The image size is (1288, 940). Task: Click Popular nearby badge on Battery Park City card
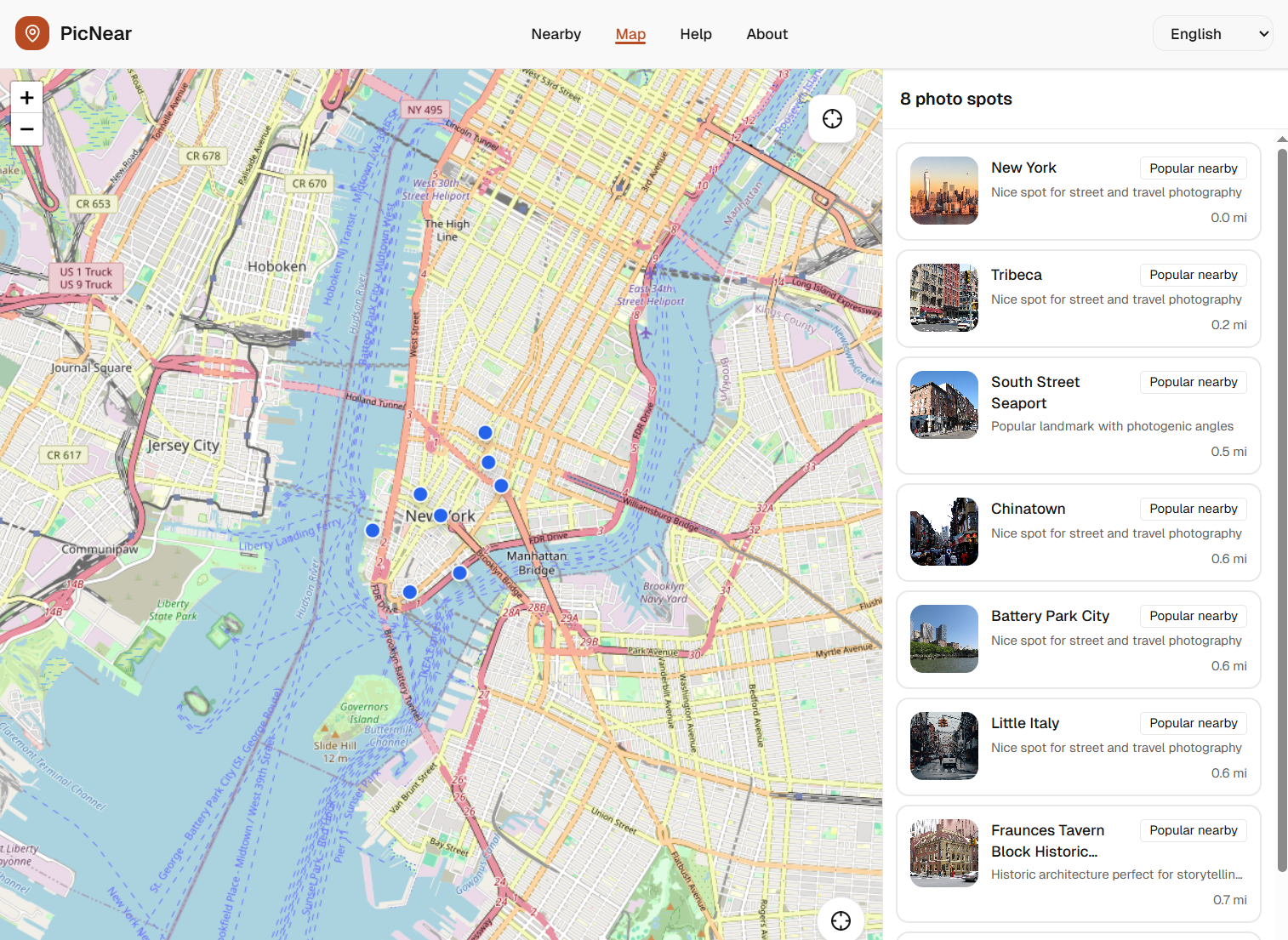click(1194, 616)
